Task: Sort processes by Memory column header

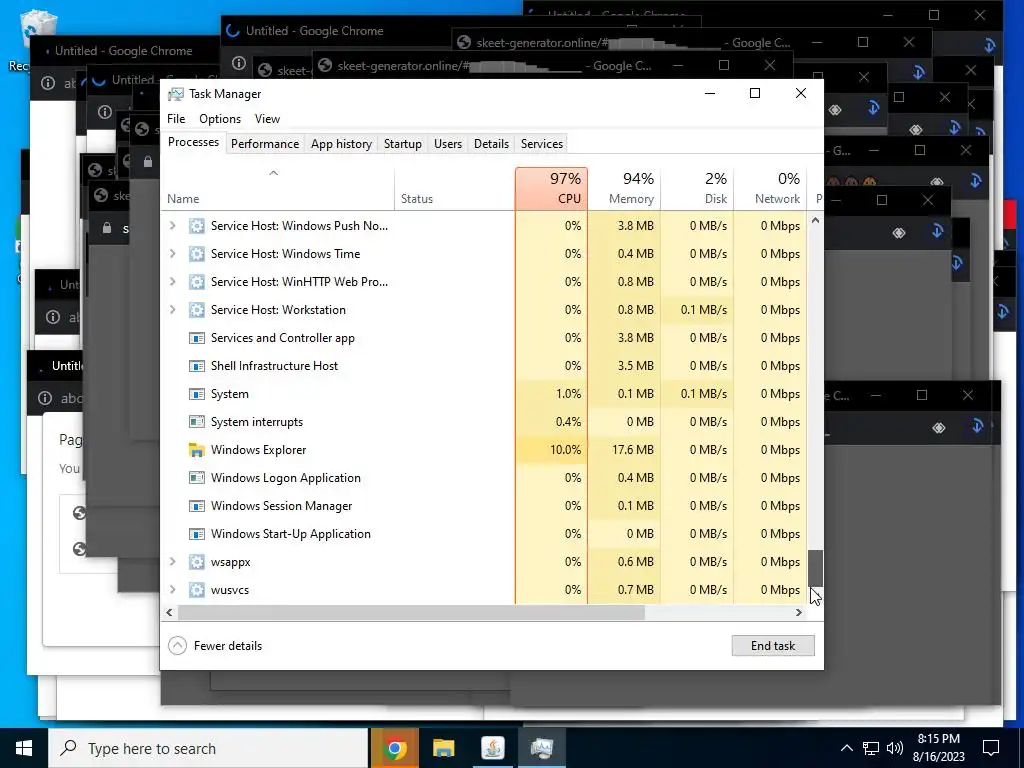Action: [624, 189]
